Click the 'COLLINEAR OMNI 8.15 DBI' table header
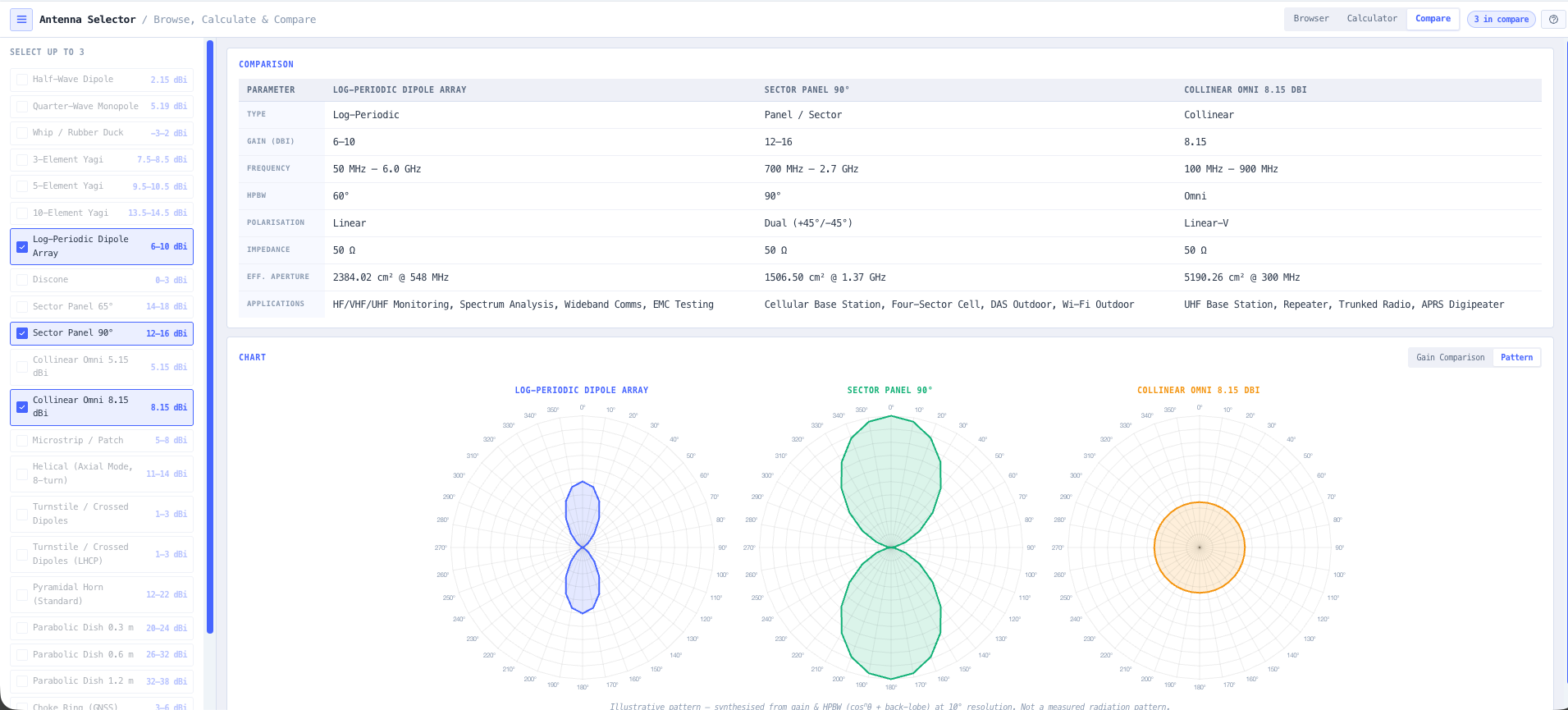Viewport: 1568px width, 710px height. click(x=1246, y=90)
